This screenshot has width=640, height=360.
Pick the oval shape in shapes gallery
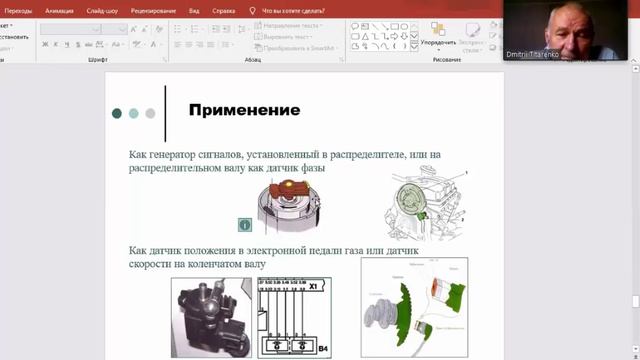click(404, 27)
